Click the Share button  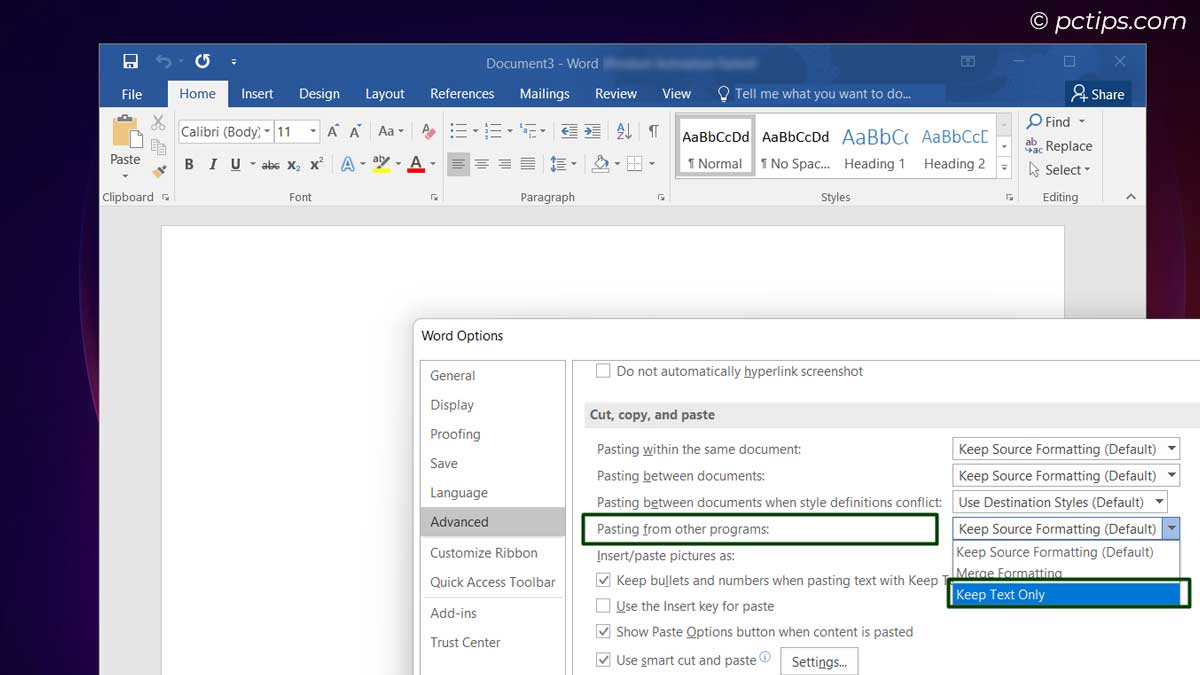(x=1098, y=93)
